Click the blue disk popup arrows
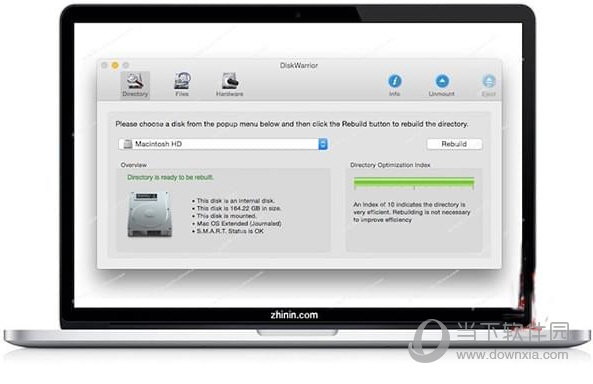Screen dimensions: 593x384 (323, 144)
